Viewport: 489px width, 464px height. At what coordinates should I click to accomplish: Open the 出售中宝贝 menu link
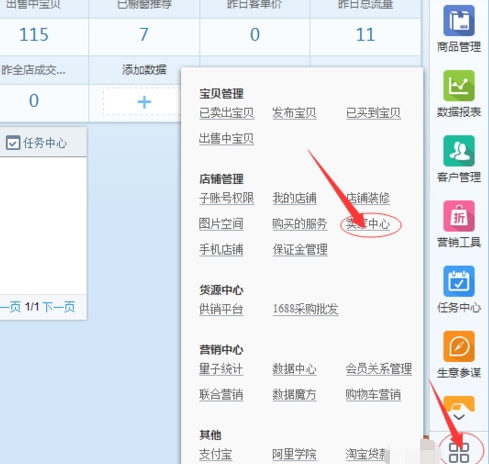[226, 138]
